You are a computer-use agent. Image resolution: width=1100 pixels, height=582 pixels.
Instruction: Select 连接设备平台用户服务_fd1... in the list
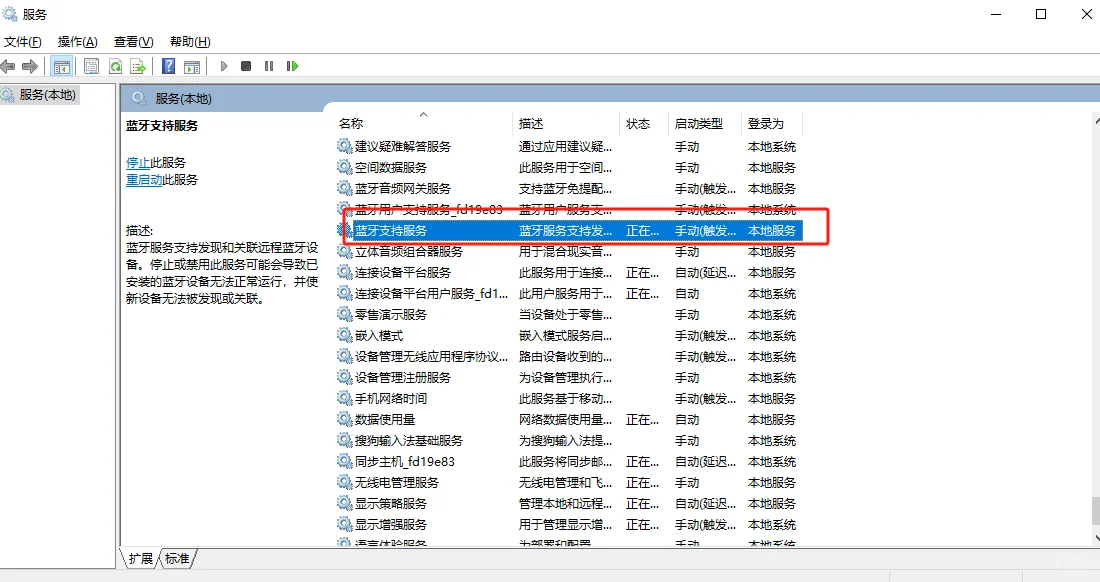click(431, 293)
